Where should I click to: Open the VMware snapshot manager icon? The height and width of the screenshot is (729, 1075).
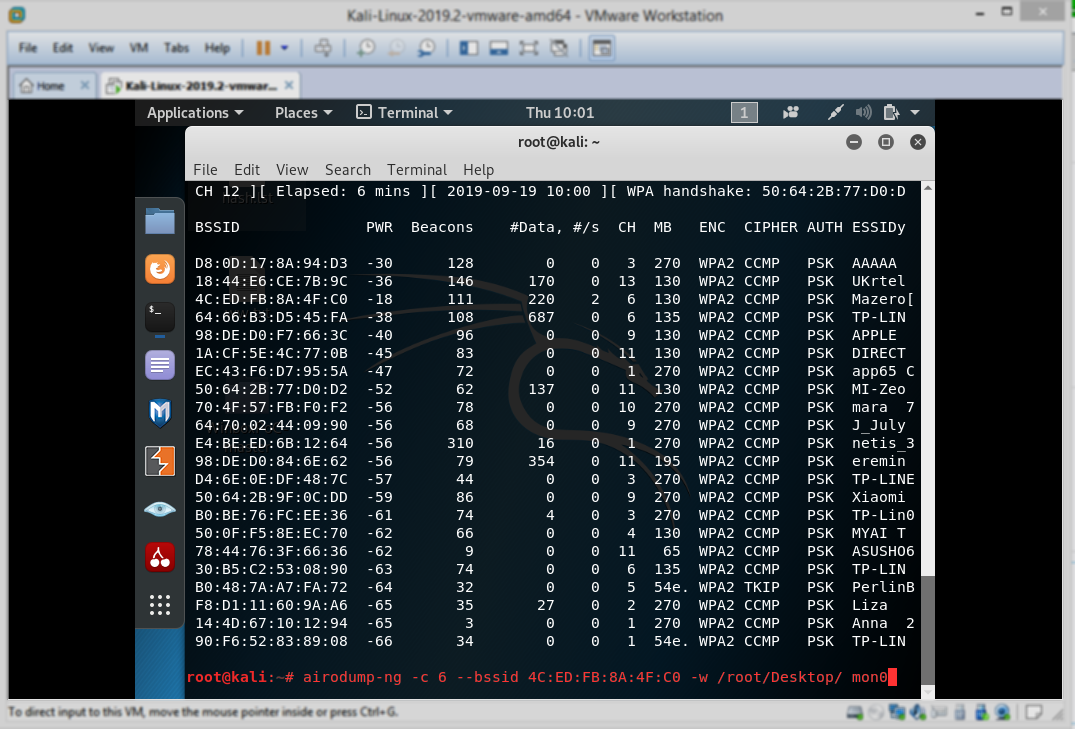(x=426, y=48)
